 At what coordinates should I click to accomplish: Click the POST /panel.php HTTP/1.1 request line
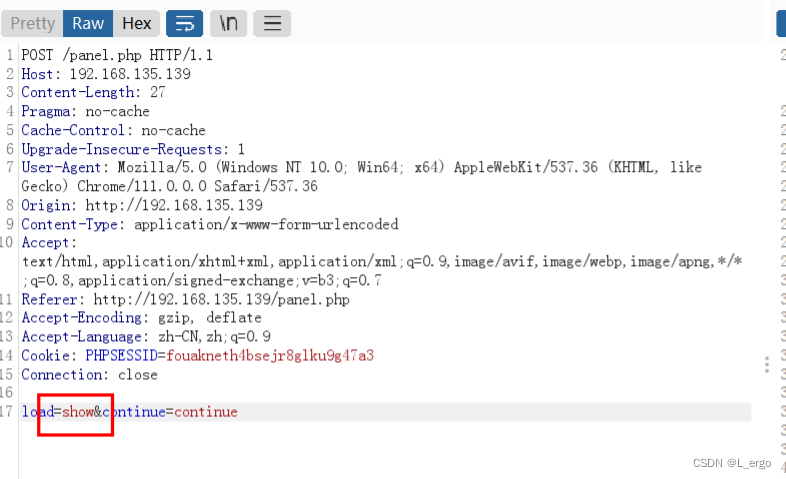pos(117,55)
